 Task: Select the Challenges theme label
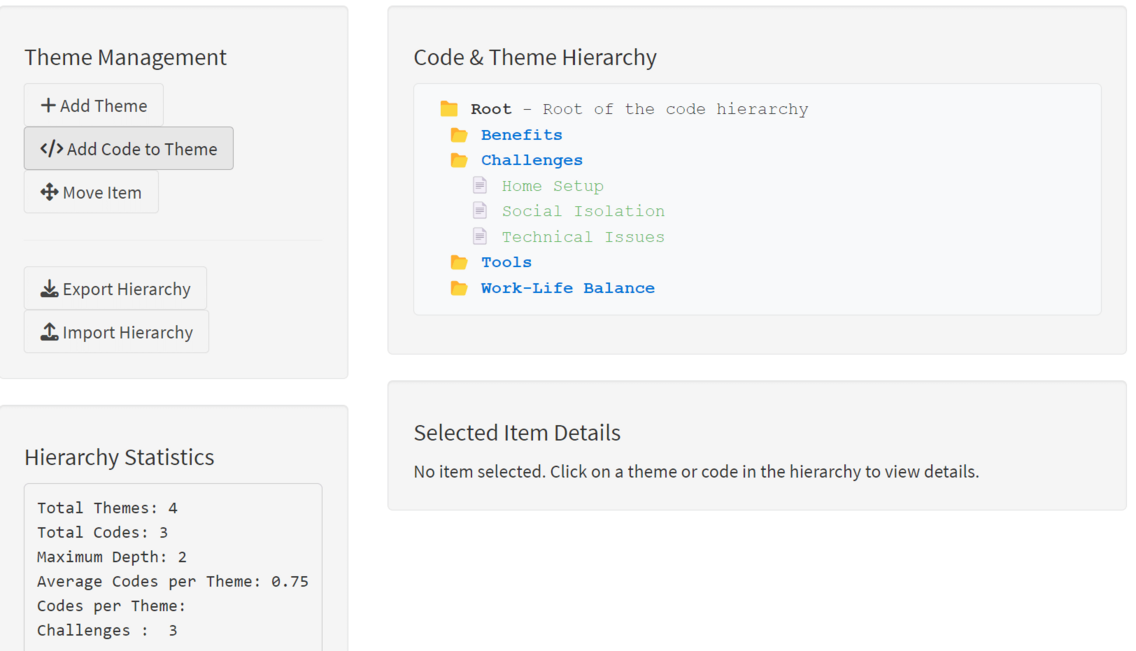[531, 160]
